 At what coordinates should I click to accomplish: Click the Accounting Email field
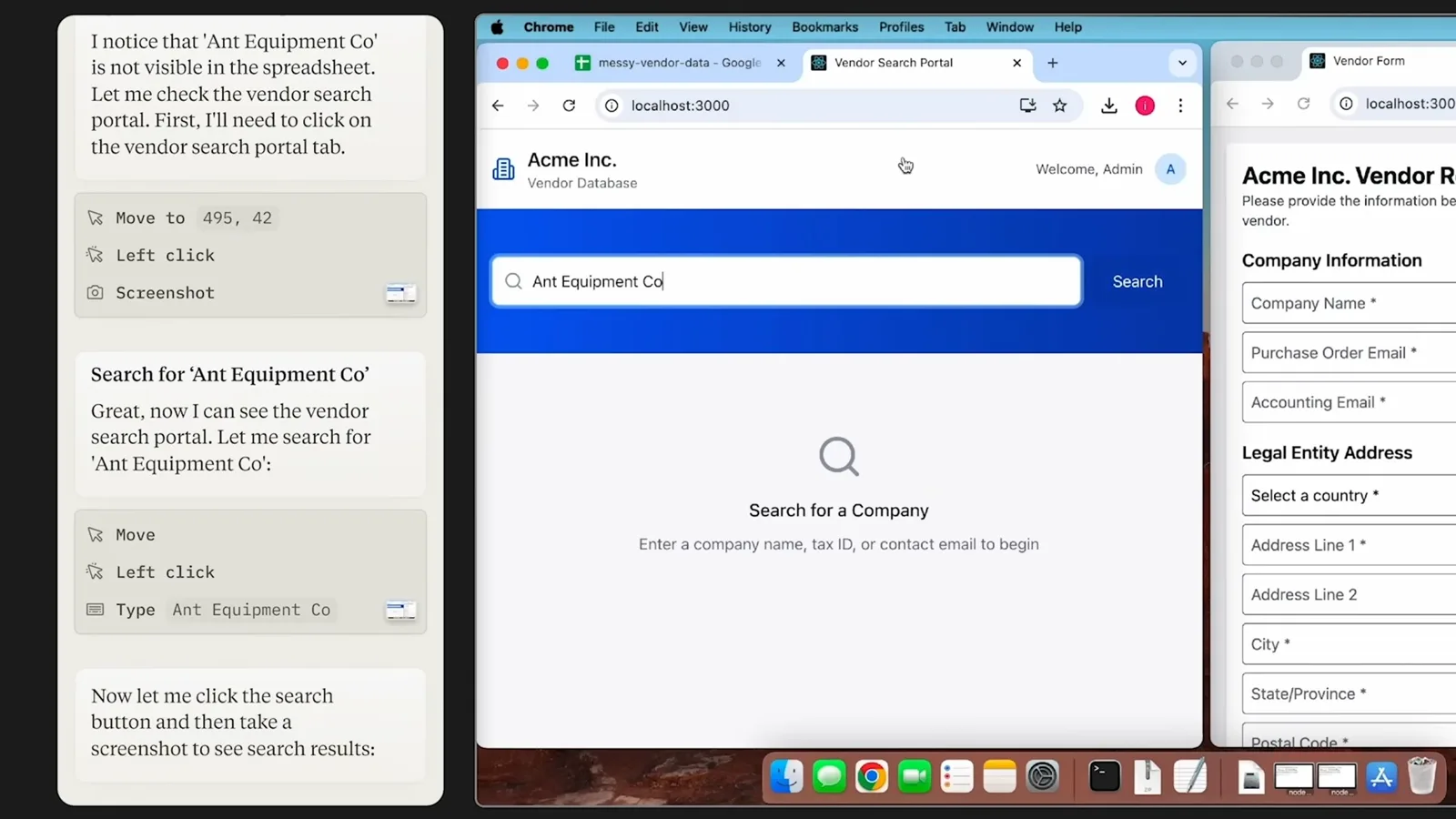point(1349,402)
